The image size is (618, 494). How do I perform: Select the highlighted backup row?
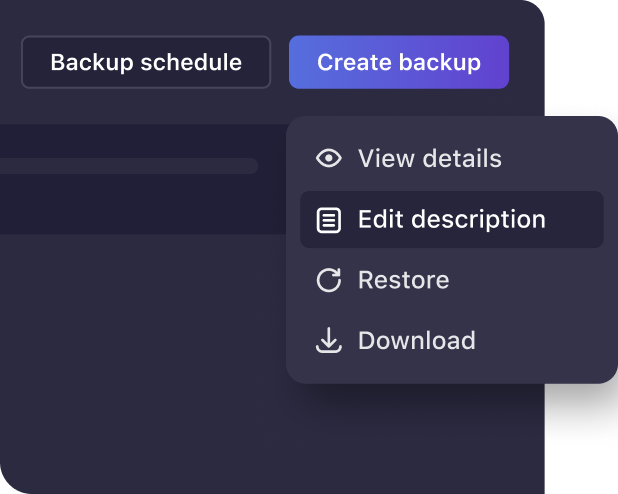click(143, 179)
